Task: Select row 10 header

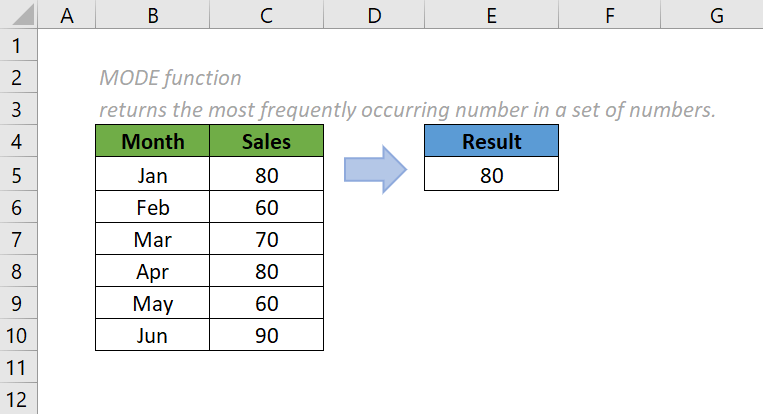Action: [x=20, y=335]
